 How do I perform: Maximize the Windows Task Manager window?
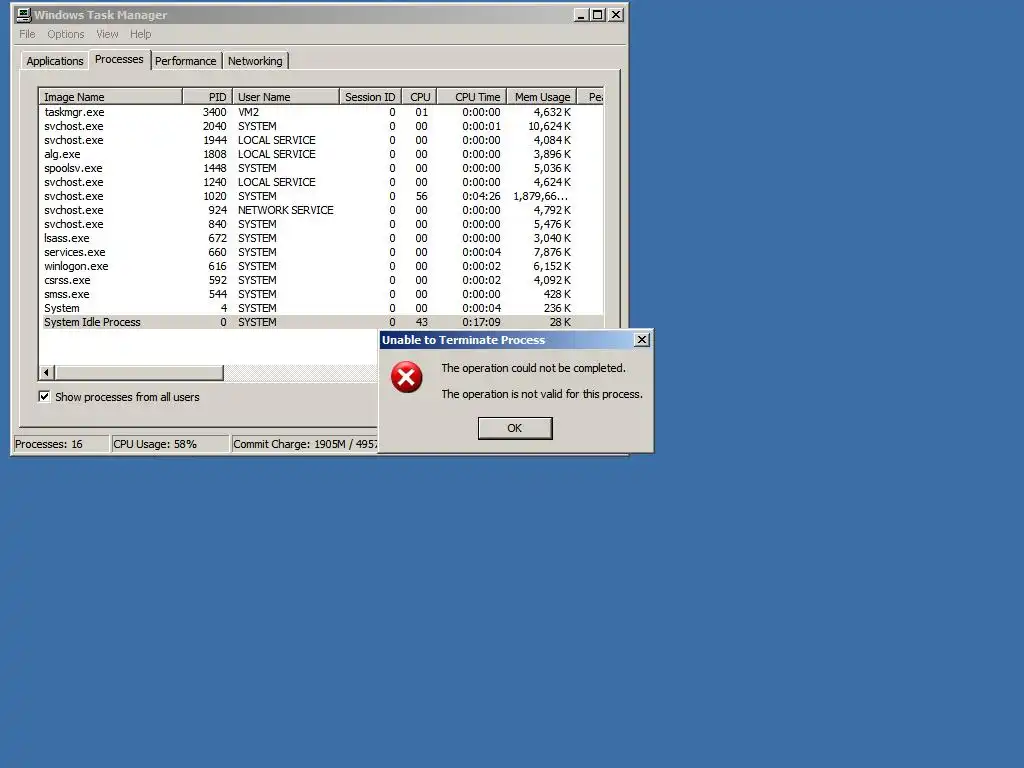click(598, 14)
